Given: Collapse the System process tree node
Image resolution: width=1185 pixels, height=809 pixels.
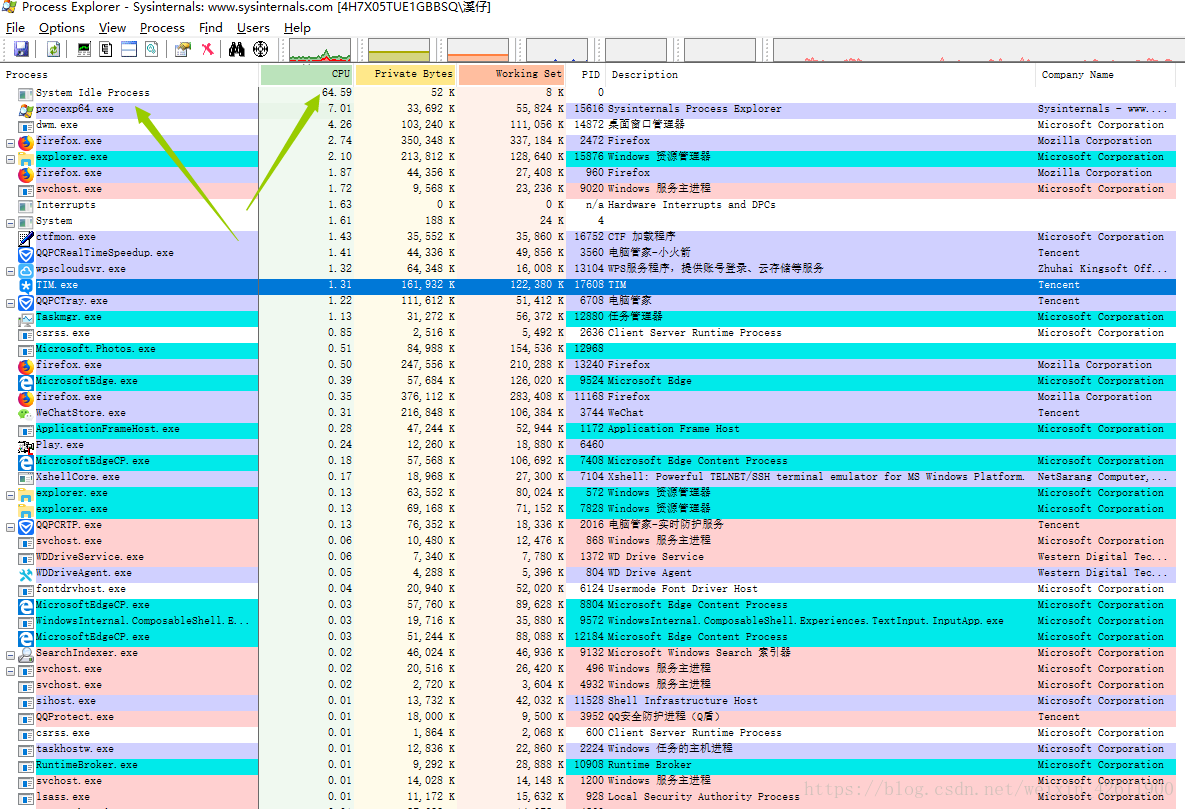Looking at the screenshot, I should coord(11,223).
